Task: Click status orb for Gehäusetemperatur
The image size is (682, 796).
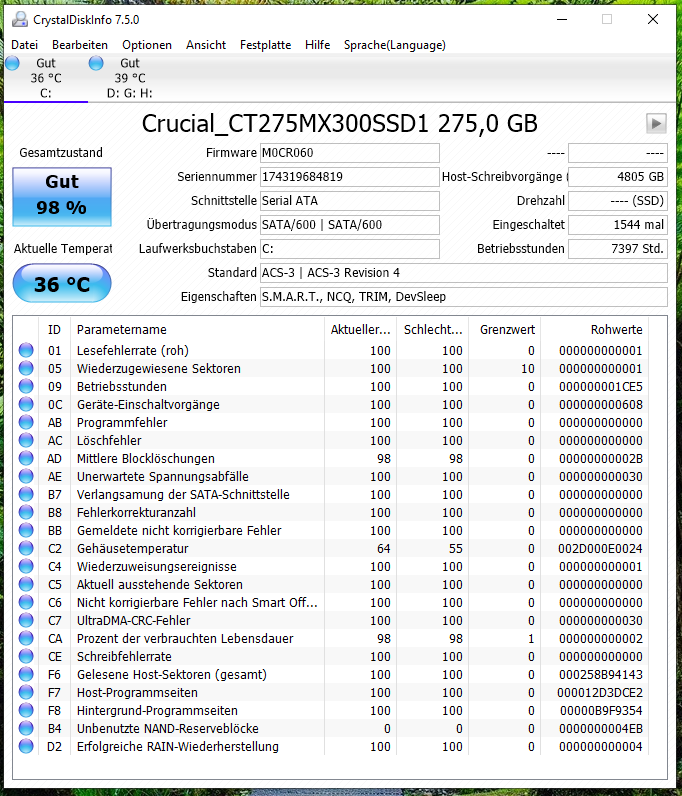Action: coord(26,548)
